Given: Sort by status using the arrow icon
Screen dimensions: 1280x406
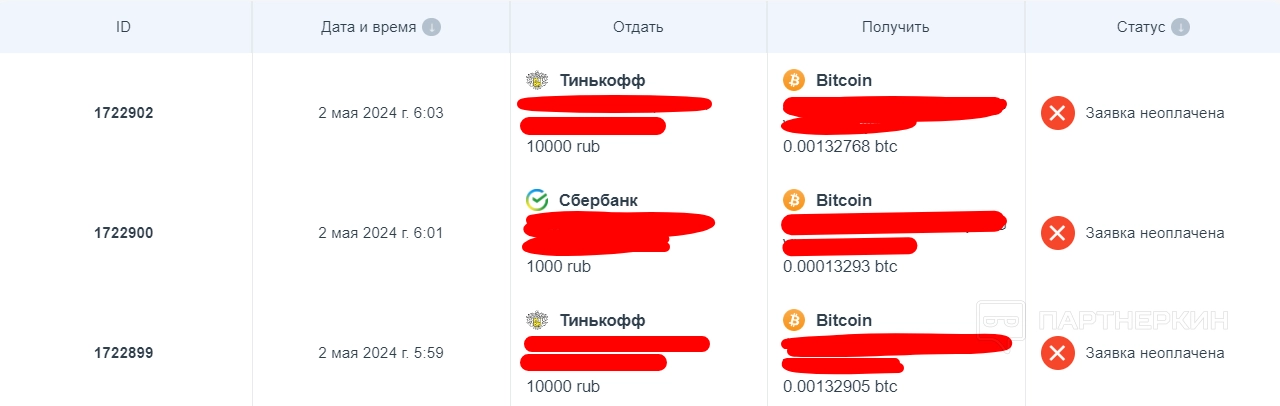Looking at the screenshot, I should (x=1180, y=27).
